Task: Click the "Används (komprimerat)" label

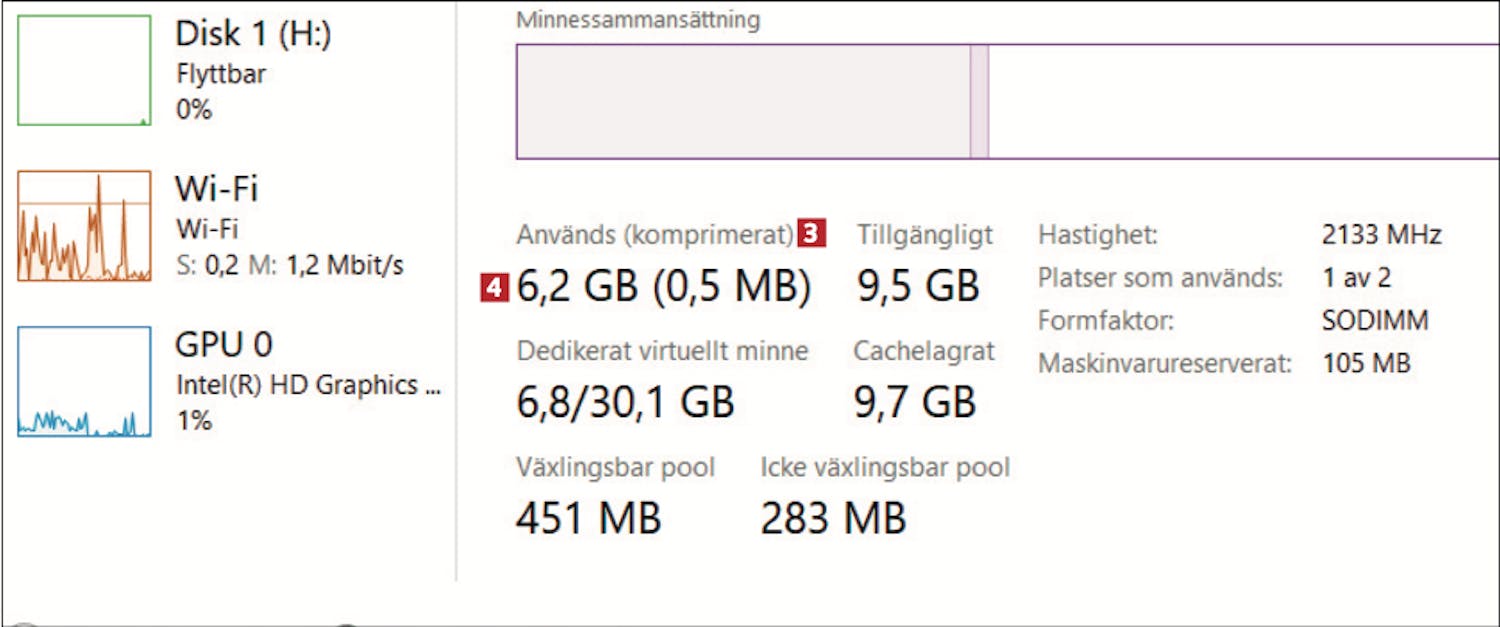Action: coord(655,235)
